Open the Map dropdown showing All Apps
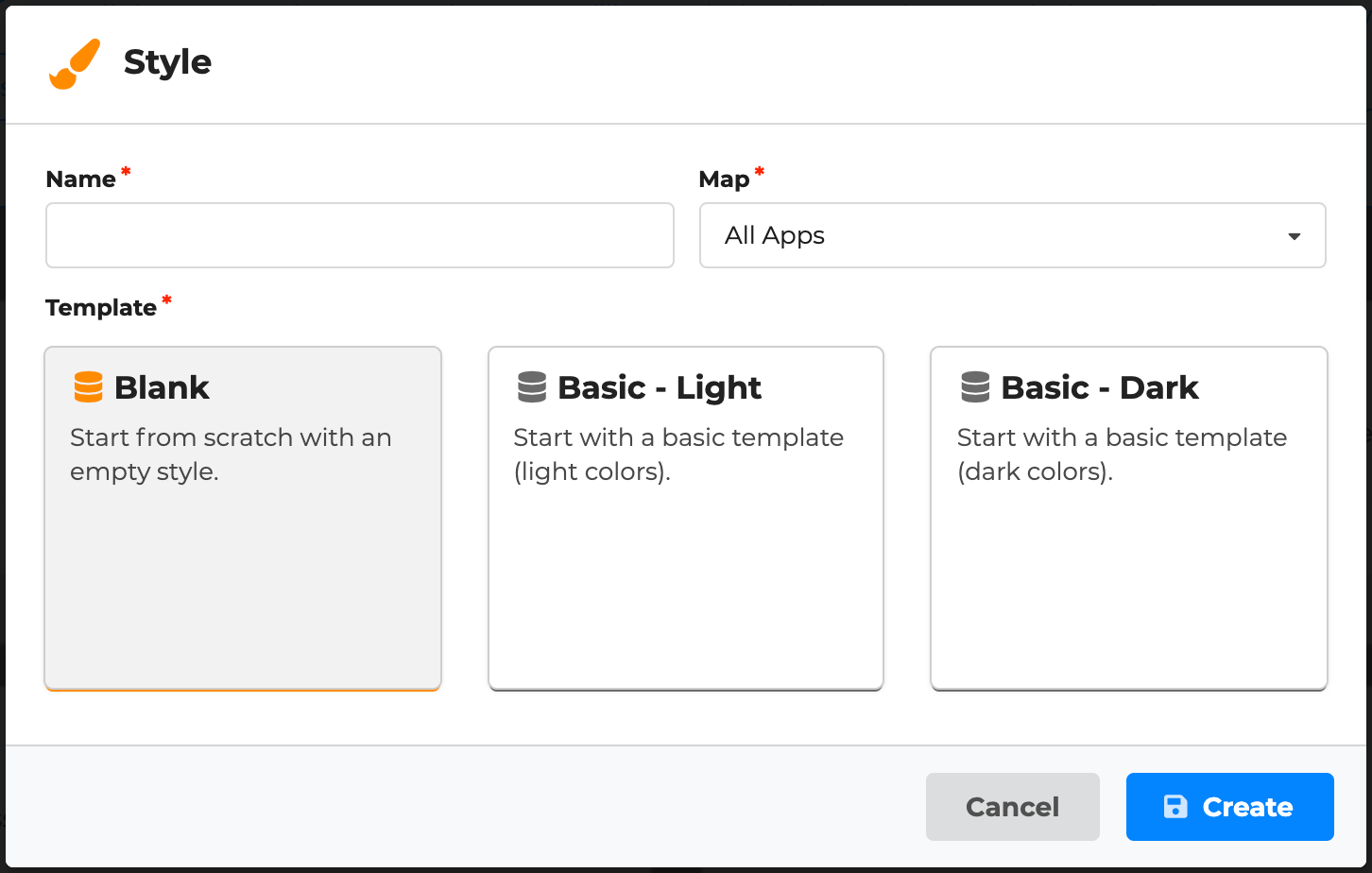Image resolution: width=1372 pixels, height=873 pixels. tap(1011, 235)
